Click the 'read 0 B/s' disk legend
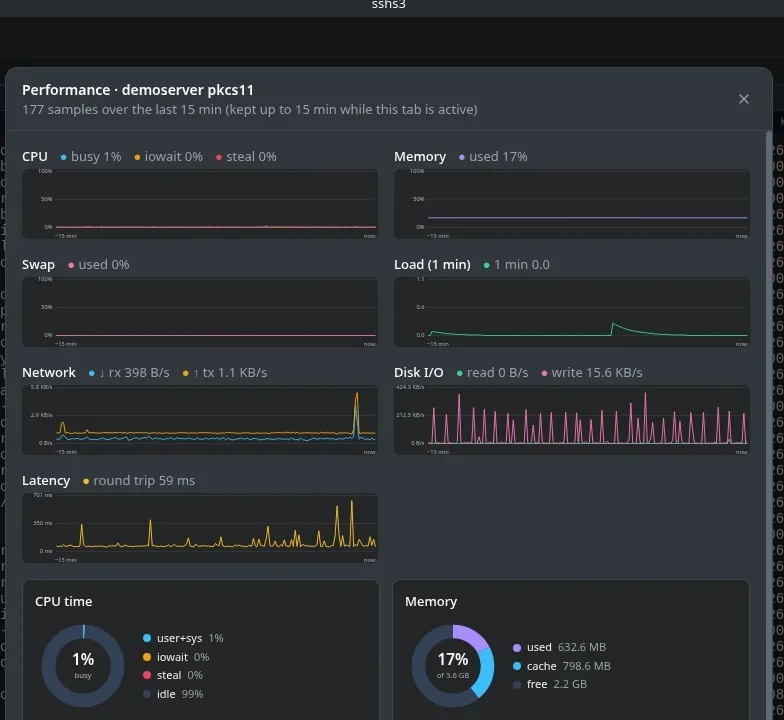This screenshot has width=784, height=720. 492,372
